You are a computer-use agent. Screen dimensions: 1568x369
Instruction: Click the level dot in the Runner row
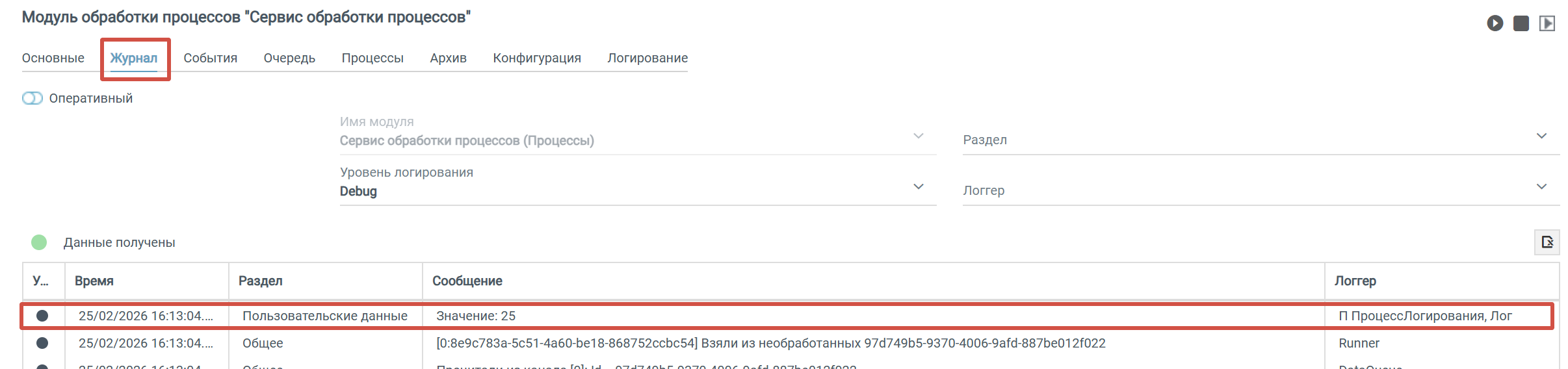click(x=42, y=343)
